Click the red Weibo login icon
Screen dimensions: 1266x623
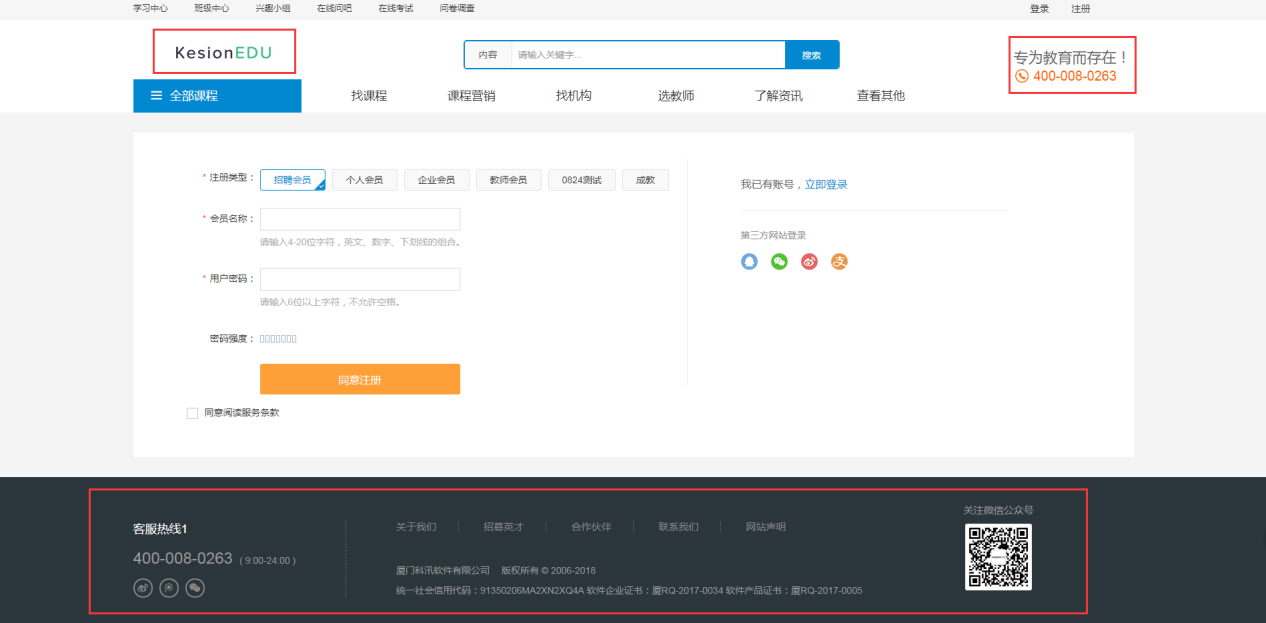click(809, 262)
